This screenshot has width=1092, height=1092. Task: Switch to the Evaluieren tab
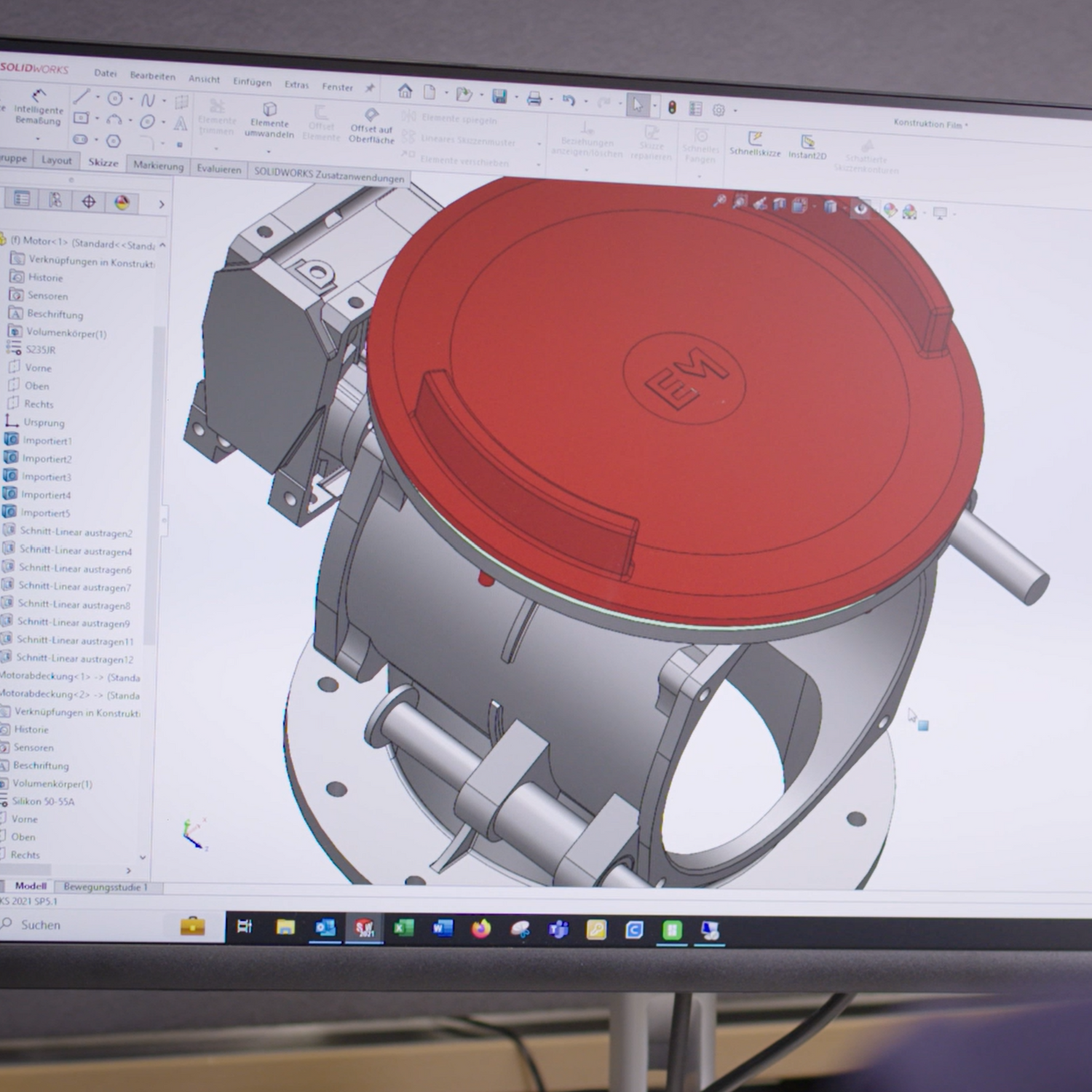pyautogui.click(x=218, y=169)
